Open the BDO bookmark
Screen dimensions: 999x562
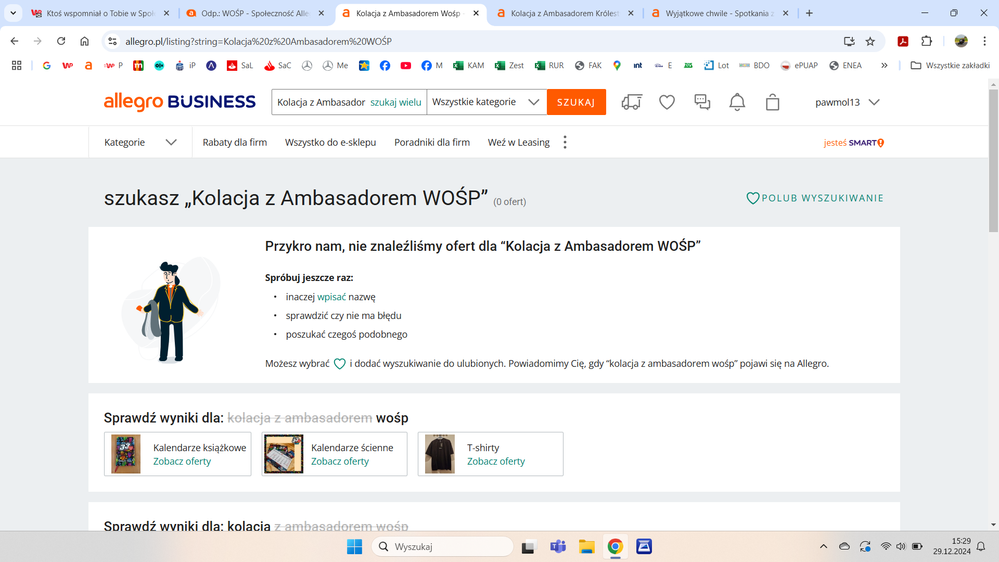(x=754, y=65)
